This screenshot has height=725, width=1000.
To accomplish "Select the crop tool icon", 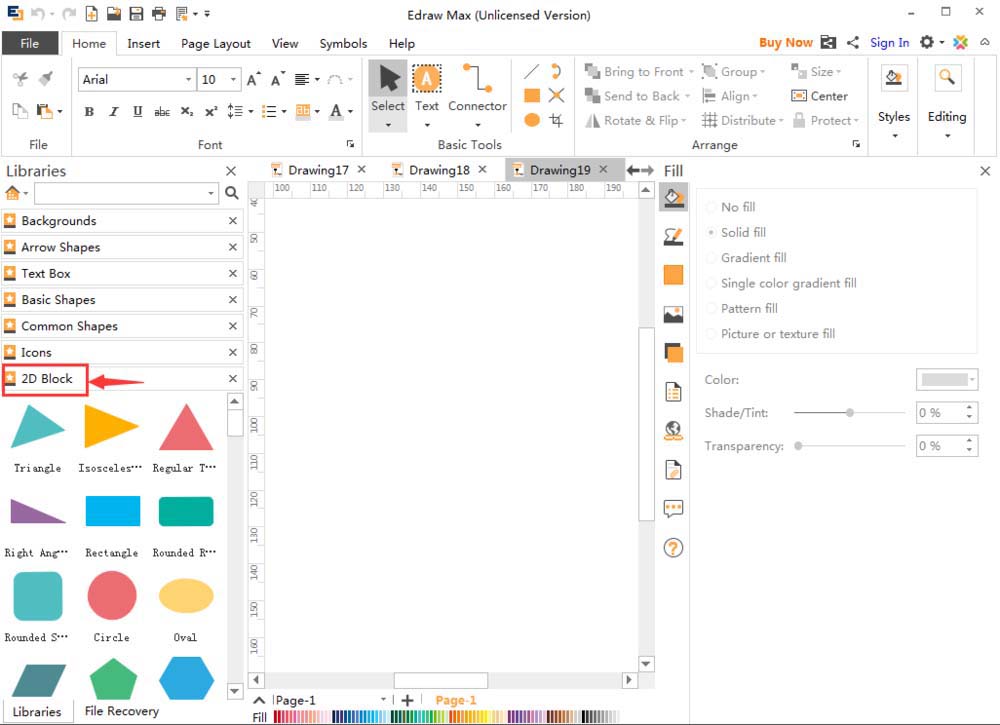I will point(556,120).
